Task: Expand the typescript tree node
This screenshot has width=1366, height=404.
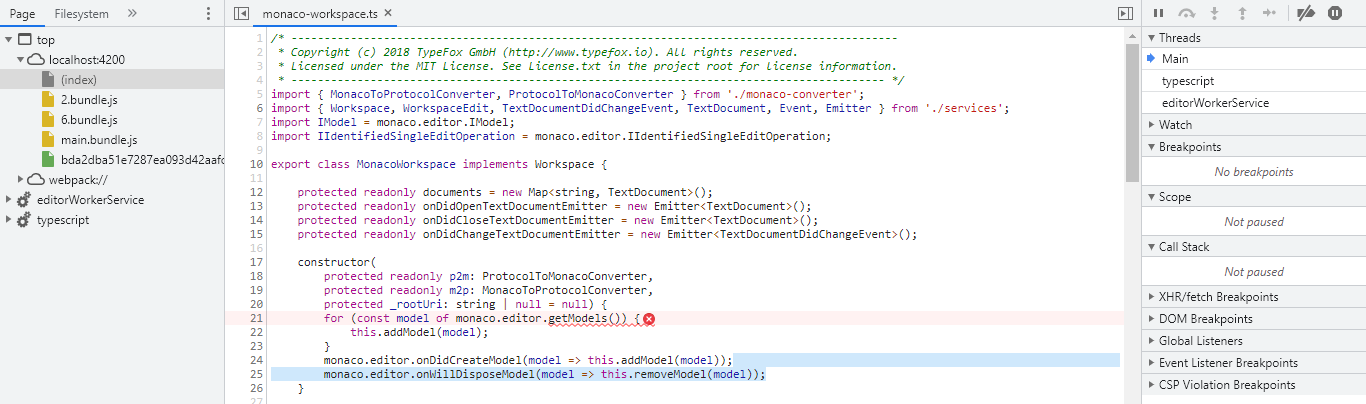Action: point(9,219)
